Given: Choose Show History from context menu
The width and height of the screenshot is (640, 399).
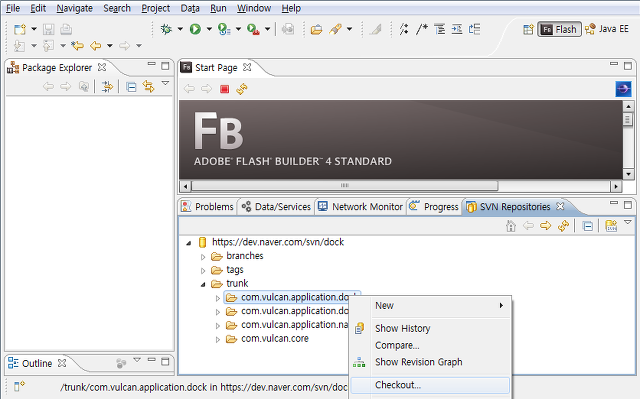Looking at the screenshot, I should click(x=431, y=328).
